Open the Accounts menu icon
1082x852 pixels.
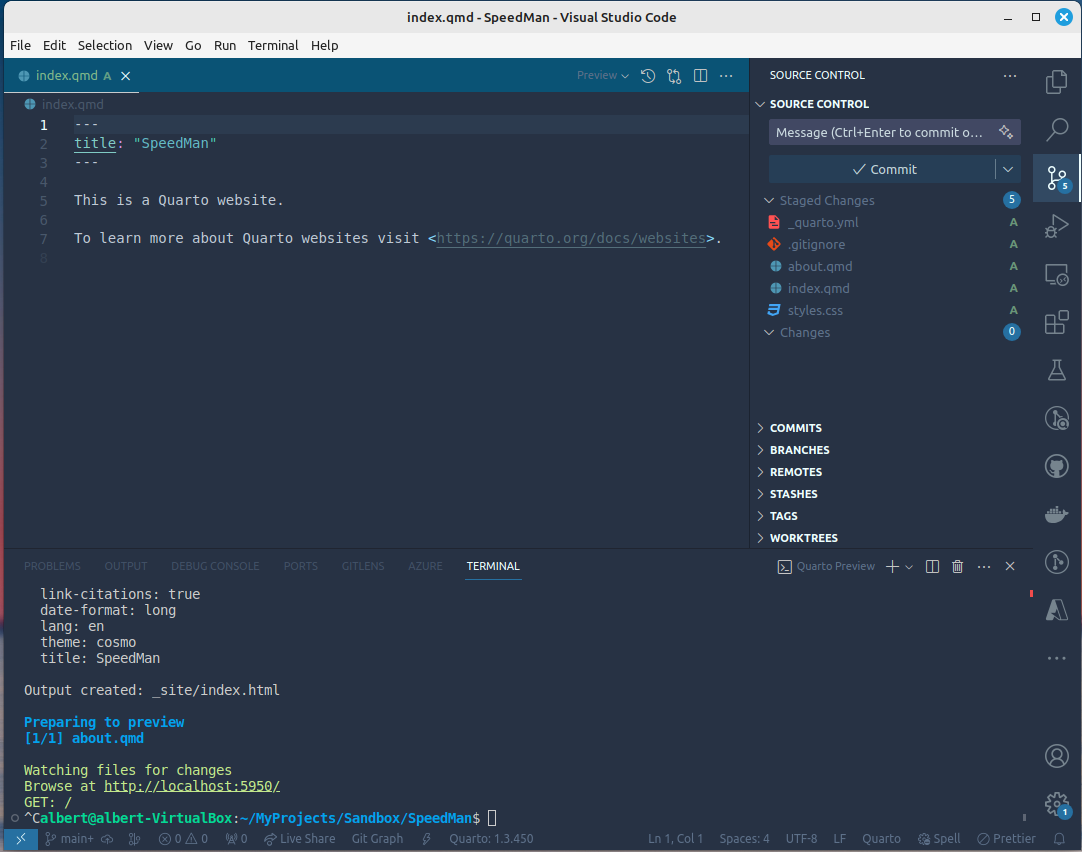[1056, 756]
